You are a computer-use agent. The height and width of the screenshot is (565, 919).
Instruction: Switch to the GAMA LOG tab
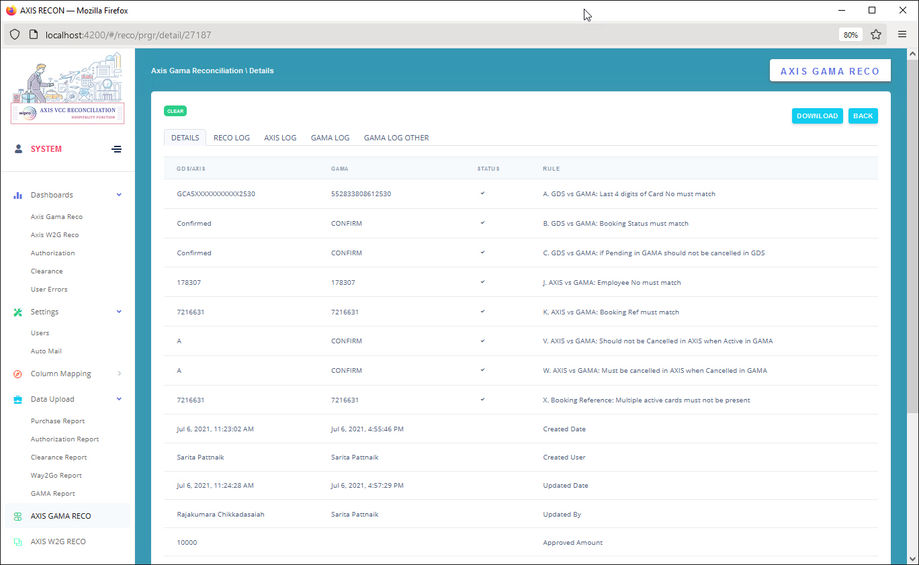click(x=330, y=138)
